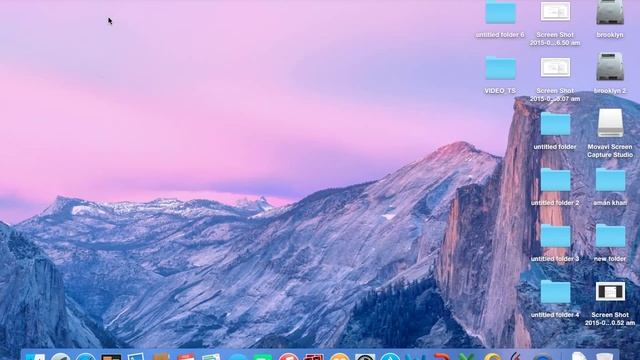Select the Screen Shot file ending .07 am
This screenshot has width=640, height=360.
coord(555,67)
